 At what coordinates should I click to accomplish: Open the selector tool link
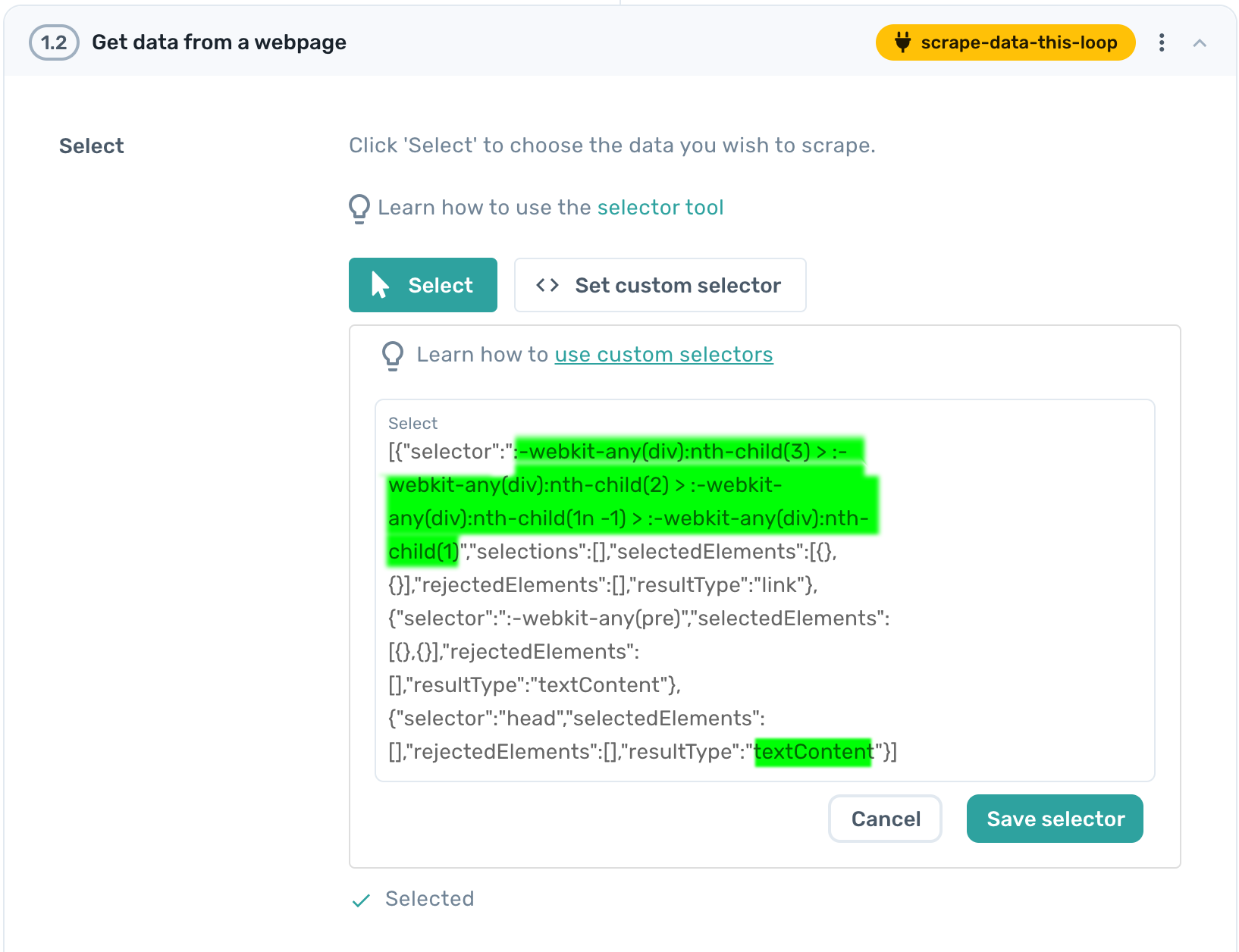coord(660,208)
